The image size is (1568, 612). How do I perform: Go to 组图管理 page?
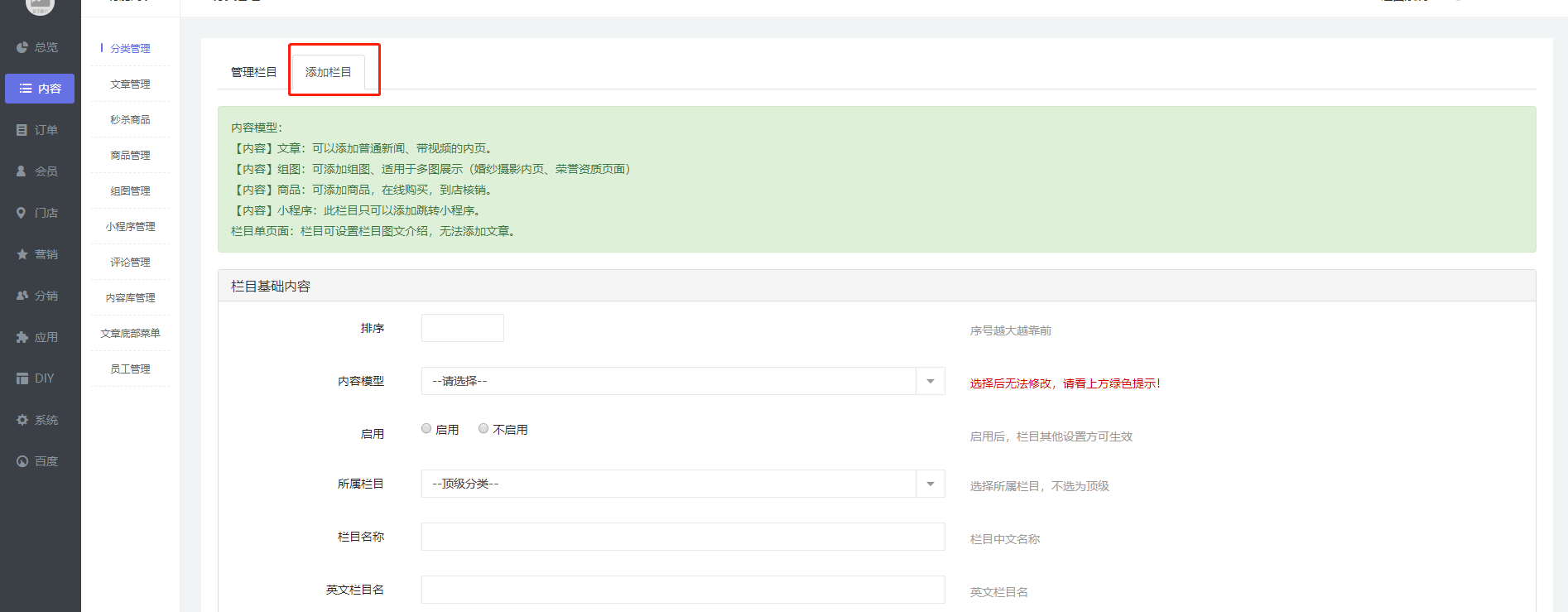[x=130, y=191]
